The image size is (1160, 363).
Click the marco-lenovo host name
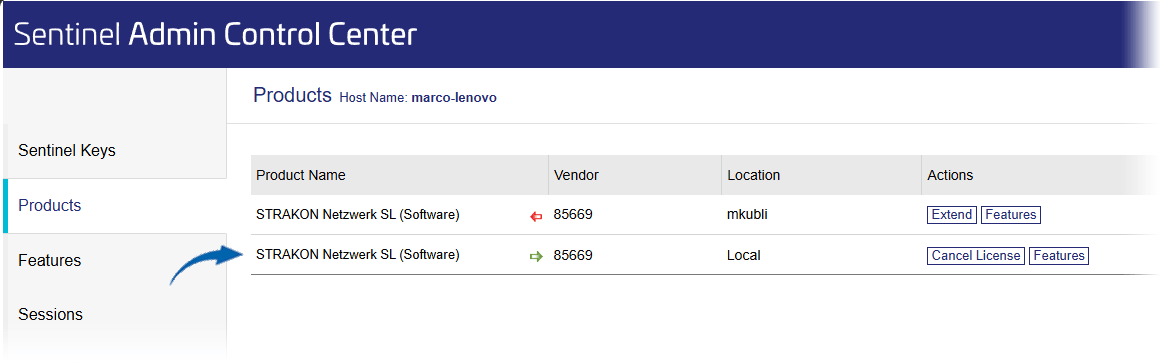tap(453, 98)
